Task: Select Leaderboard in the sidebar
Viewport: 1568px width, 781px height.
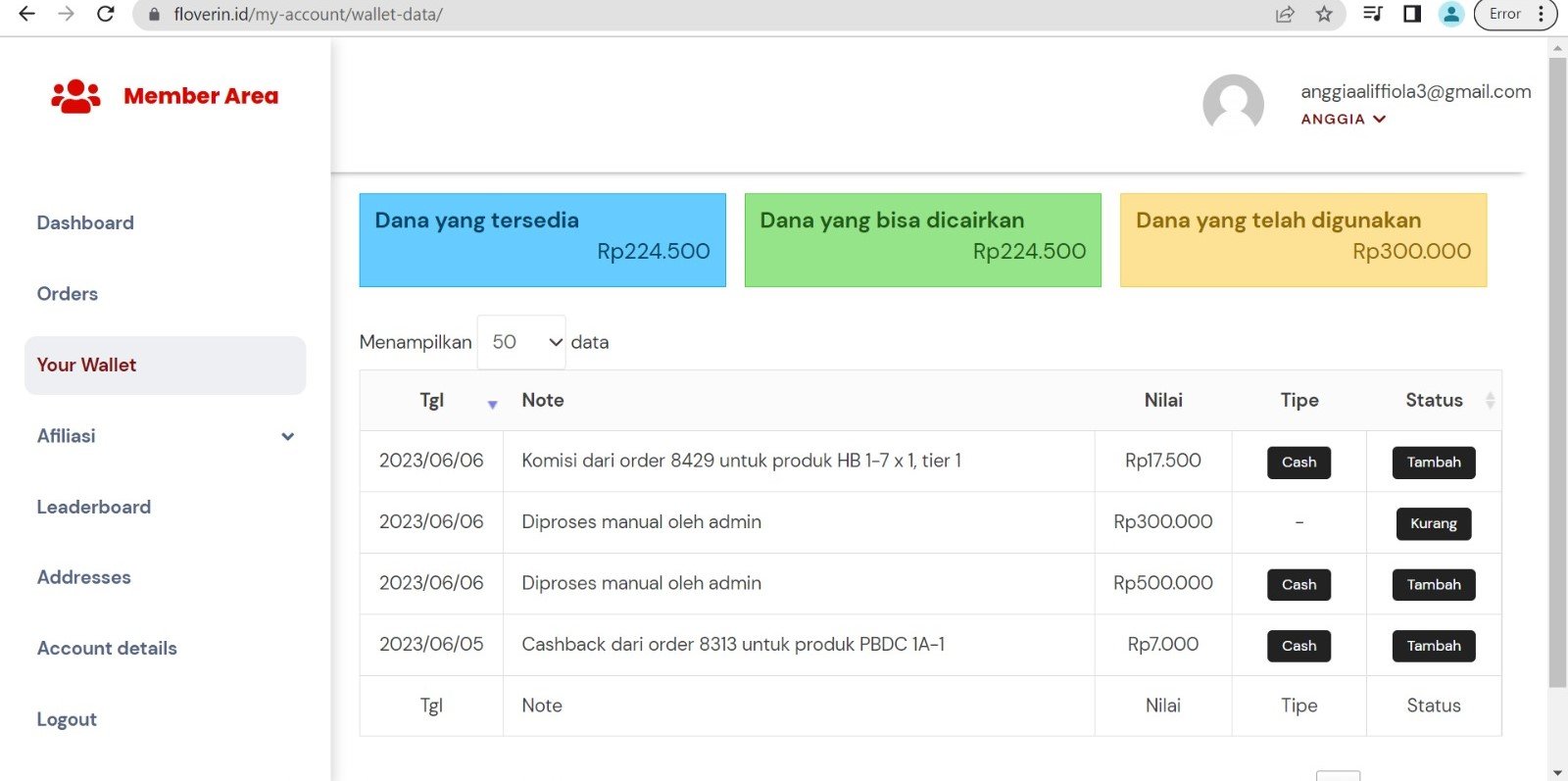Action: (x=94, y=507)
